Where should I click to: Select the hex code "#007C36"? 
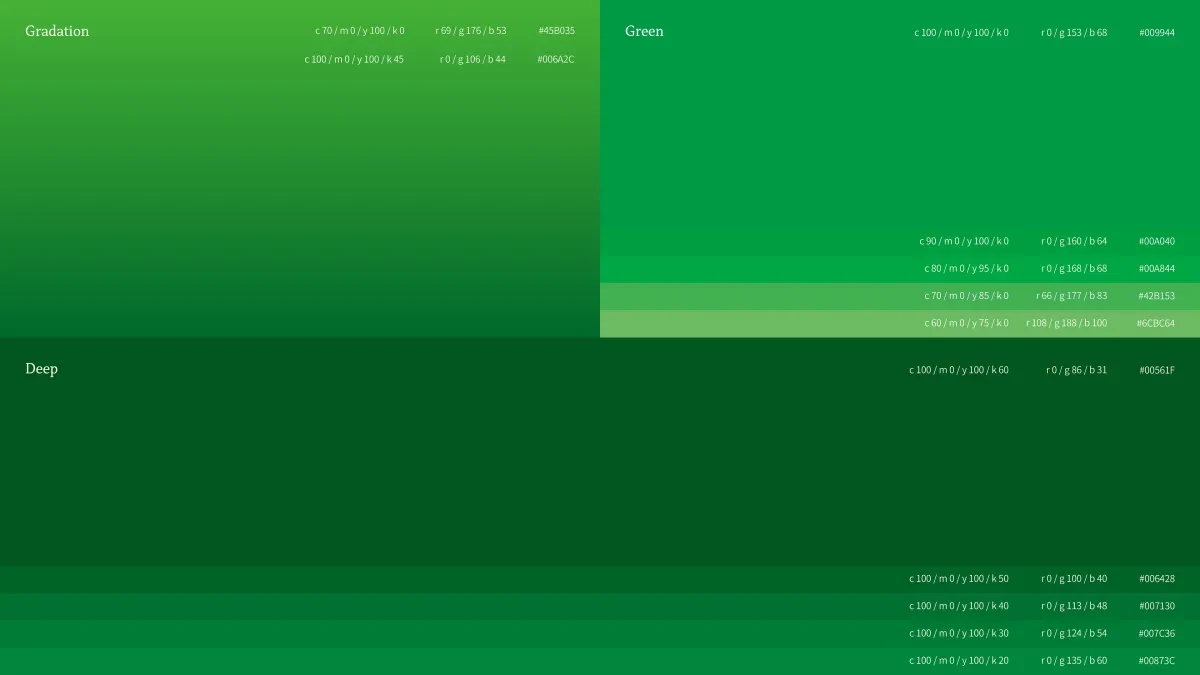pyautogui.click(x=1157, y=633)
